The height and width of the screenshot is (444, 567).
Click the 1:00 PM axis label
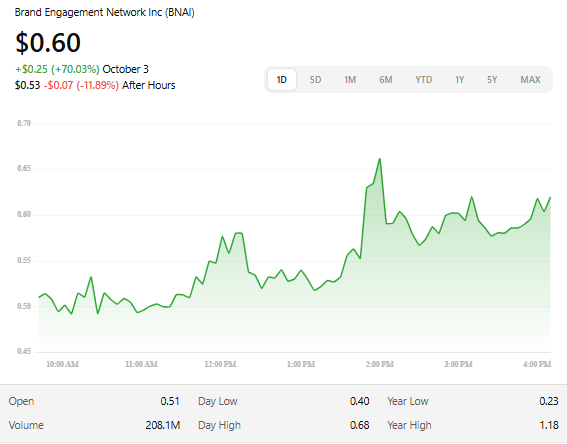click(301, 364)
